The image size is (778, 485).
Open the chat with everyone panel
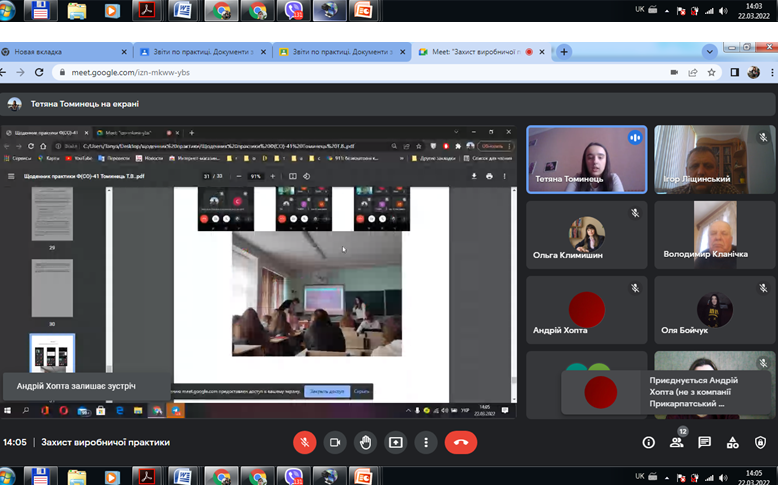pos(704,442)
